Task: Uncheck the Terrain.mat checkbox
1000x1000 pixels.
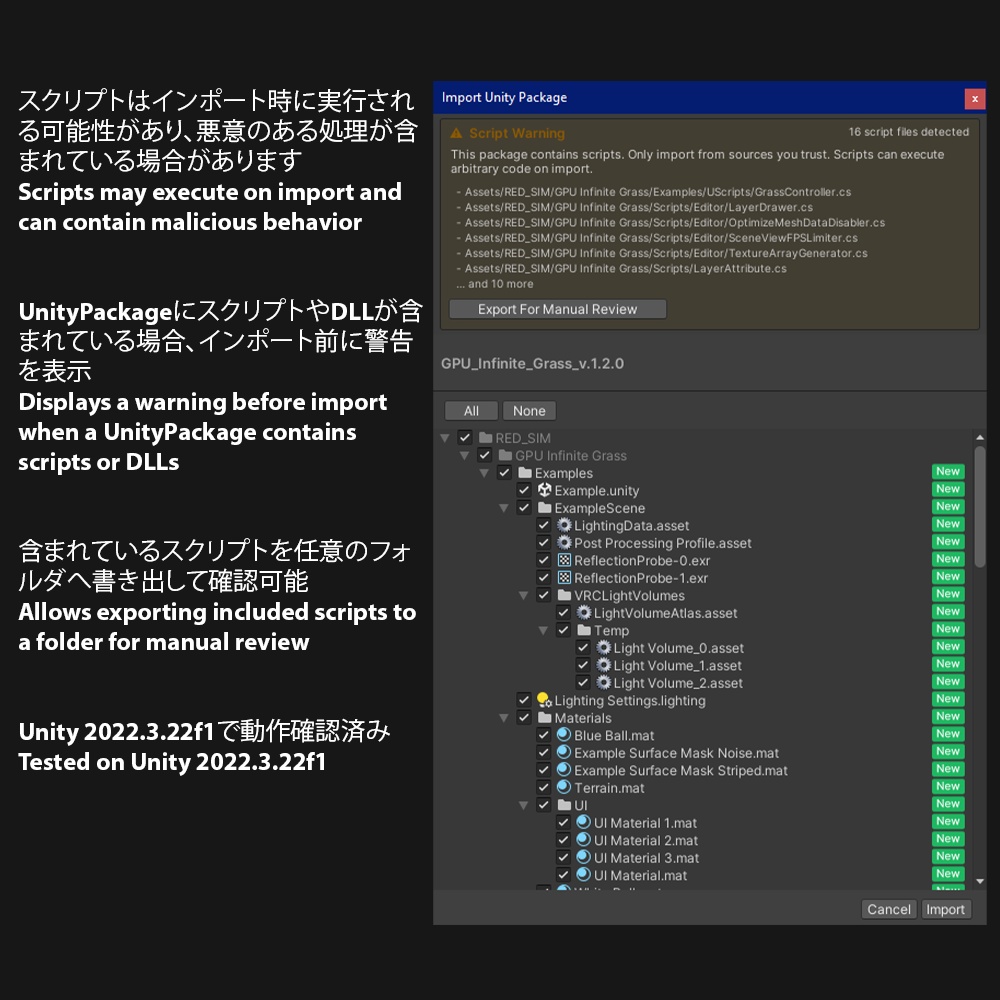Action: (x=544, y=788)
